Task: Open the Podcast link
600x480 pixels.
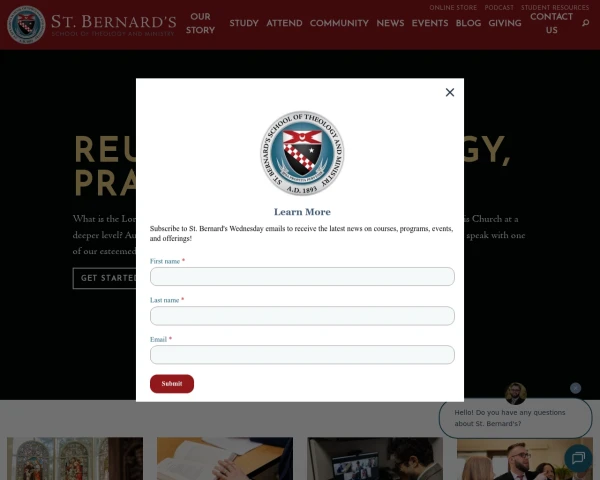Action: 499,8
